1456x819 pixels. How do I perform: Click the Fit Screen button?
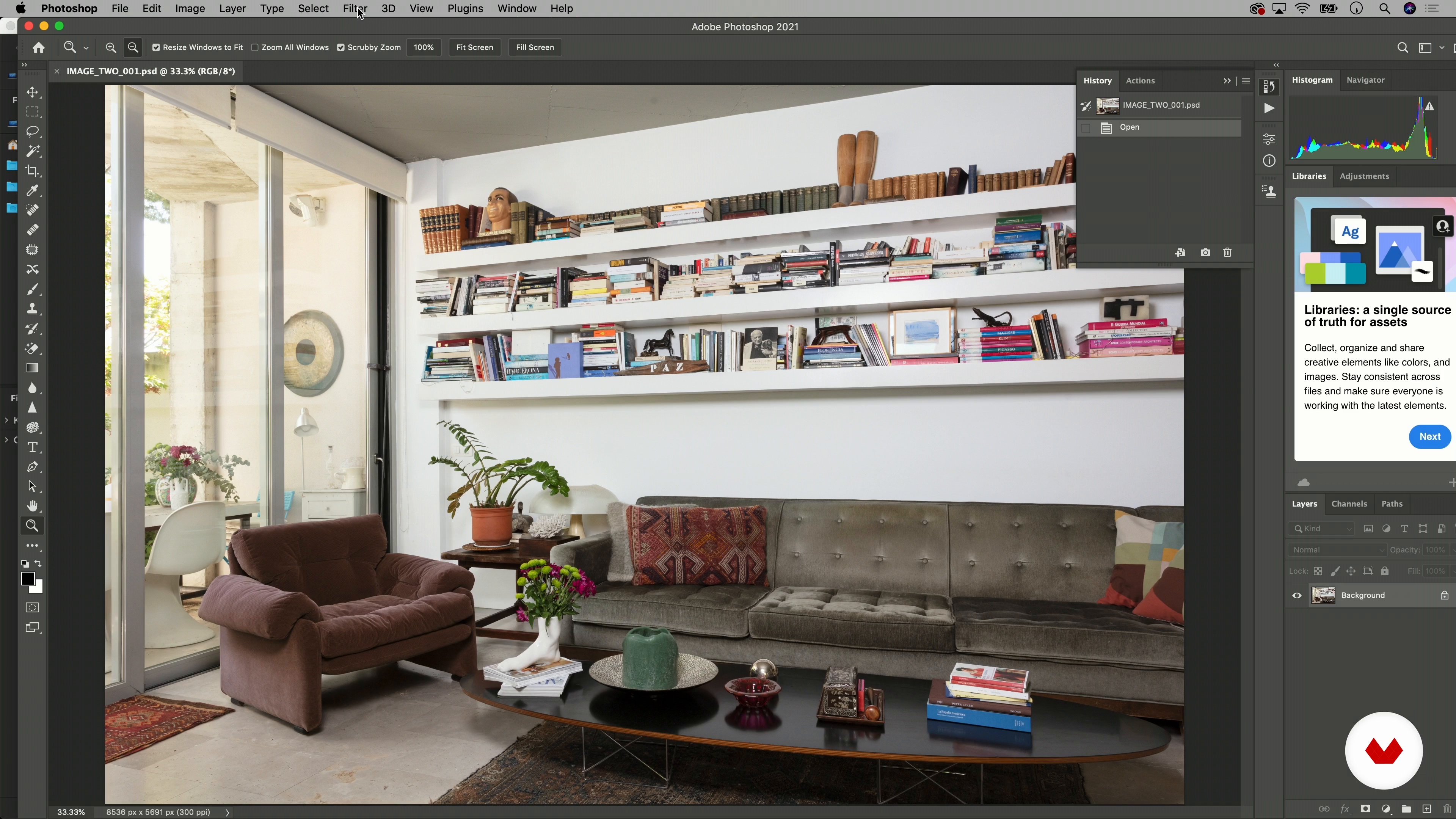(474, 47)
